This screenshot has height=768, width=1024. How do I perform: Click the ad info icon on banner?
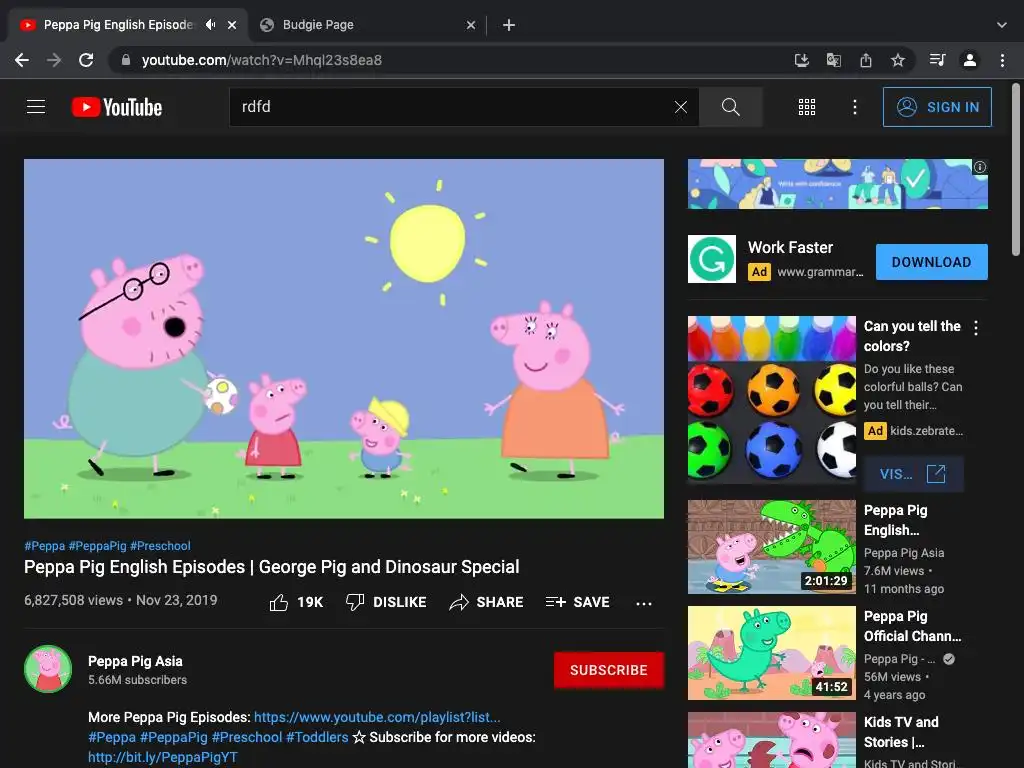click(980, 167)
